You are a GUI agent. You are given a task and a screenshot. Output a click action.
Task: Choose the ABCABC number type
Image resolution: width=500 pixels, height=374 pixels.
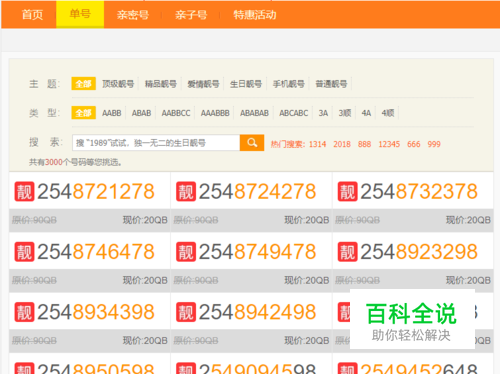point(294,113)
